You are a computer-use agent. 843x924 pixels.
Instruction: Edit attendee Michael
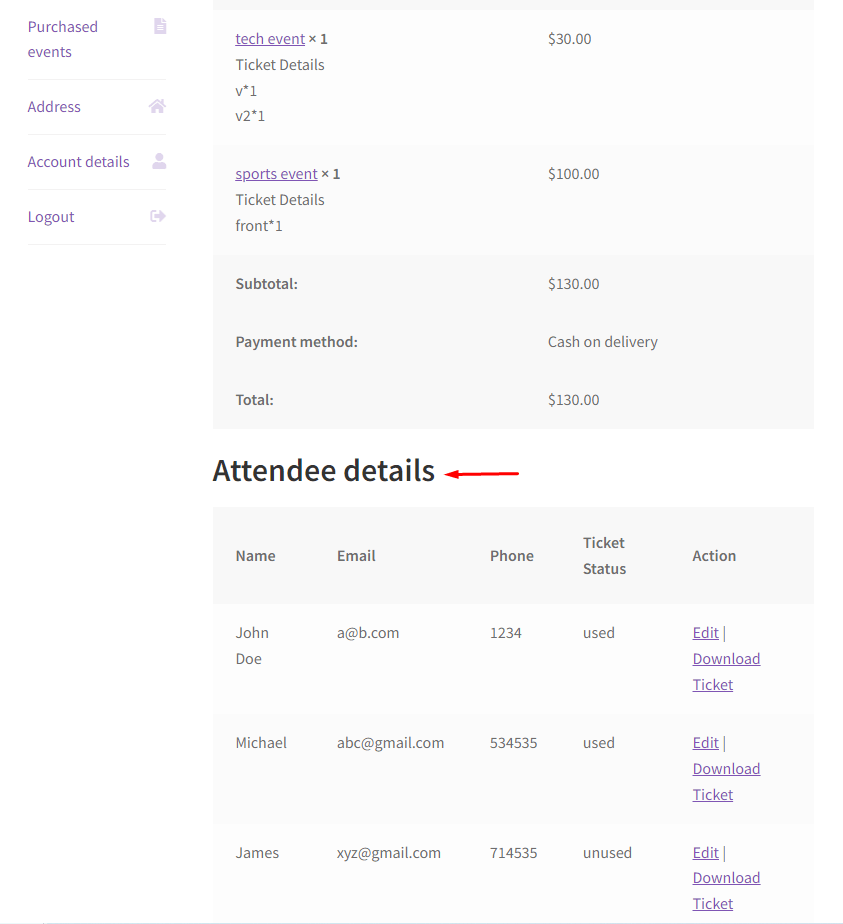pyautogui.click(x=705, y=743)
